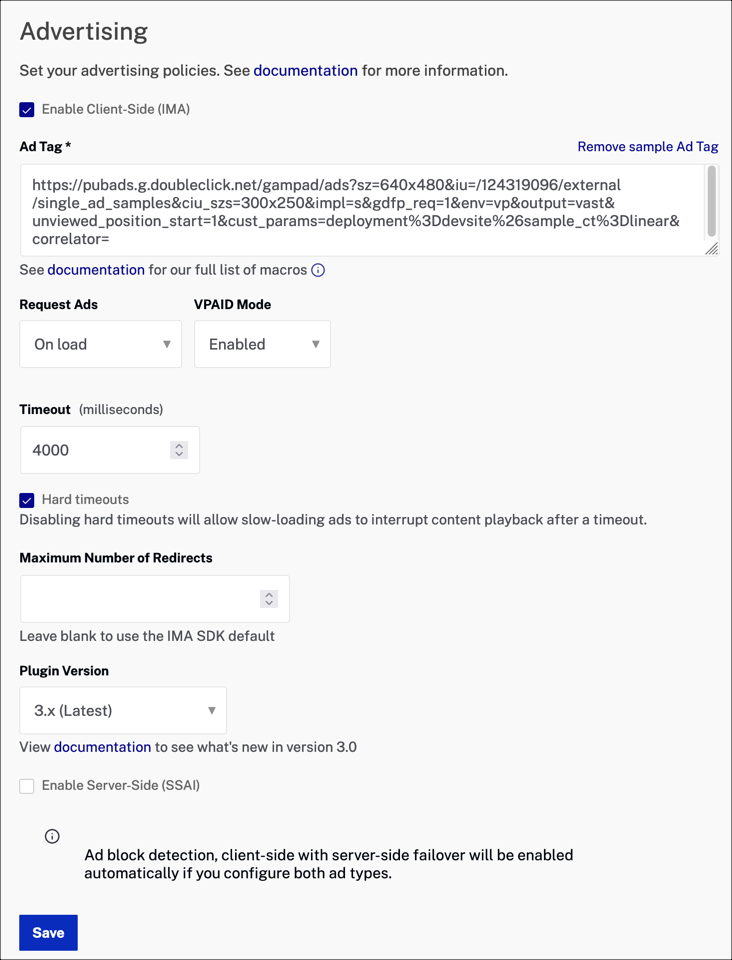Image resolution: width=732 pixels, height=960 pixels.
Task: Click the Ad Tag textarea resize handle
Action: [711, 249]
